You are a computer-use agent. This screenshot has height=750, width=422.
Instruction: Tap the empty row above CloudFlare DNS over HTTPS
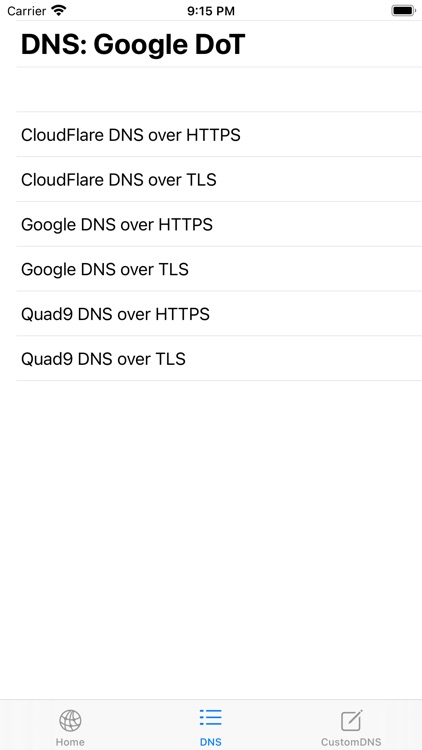(x=219, y=89)
